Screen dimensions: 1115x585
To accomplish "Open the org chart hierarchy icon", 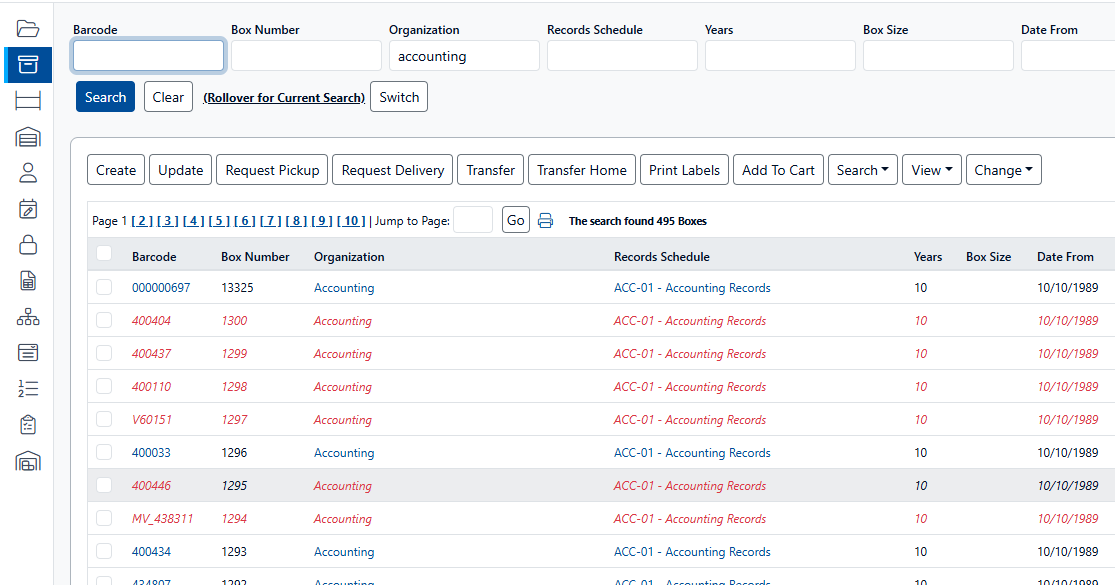I will [x=27, y=317].
